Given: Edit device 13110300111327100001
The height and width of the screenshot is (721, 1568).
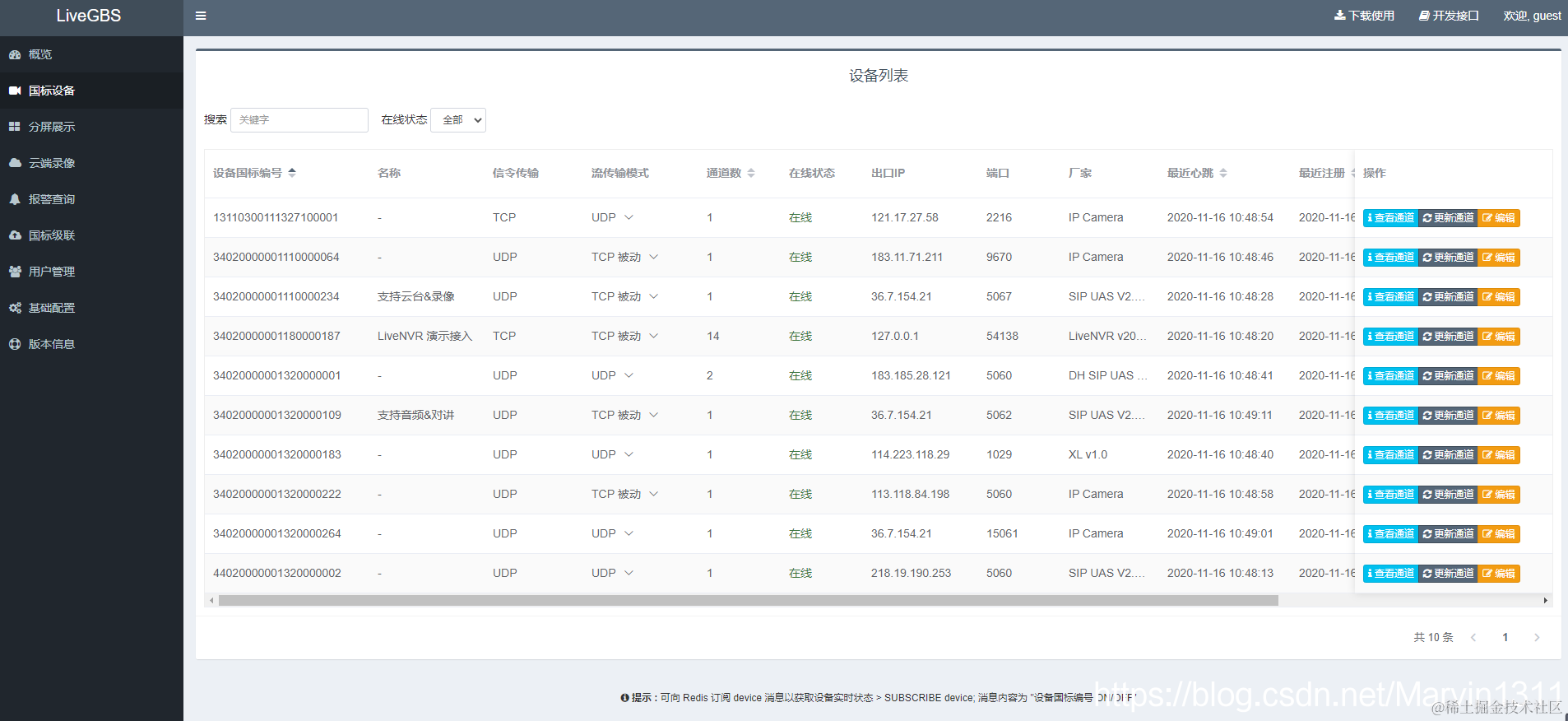Looking at the screenshot, I should pyautogui.click(x=1499, y=218).
